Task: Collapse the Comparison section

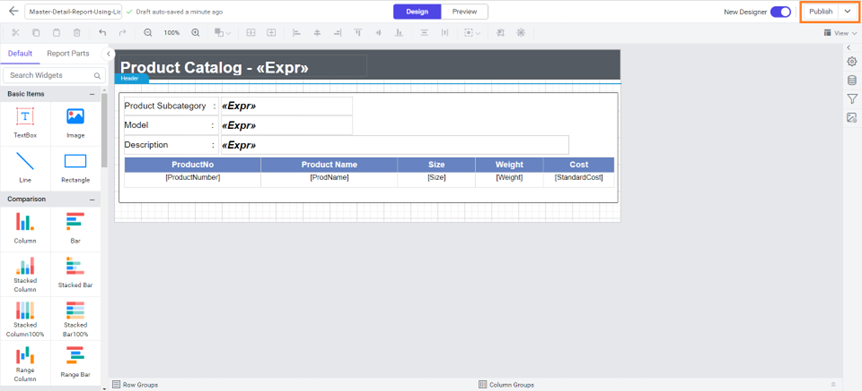Action: [92, 199]
